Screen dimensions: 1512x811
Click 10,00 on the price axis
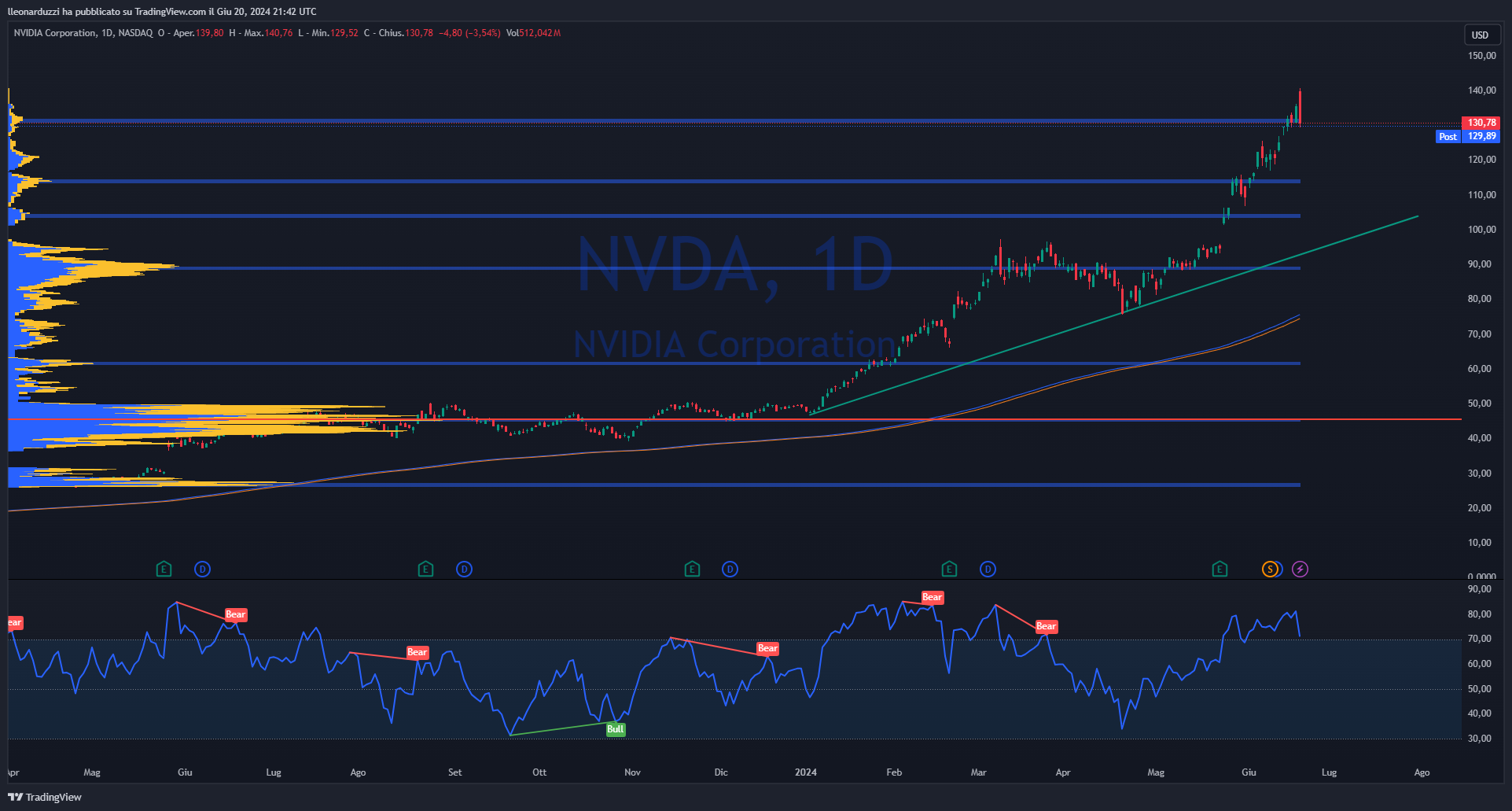pyautogui.click(x=1480, y=543)
